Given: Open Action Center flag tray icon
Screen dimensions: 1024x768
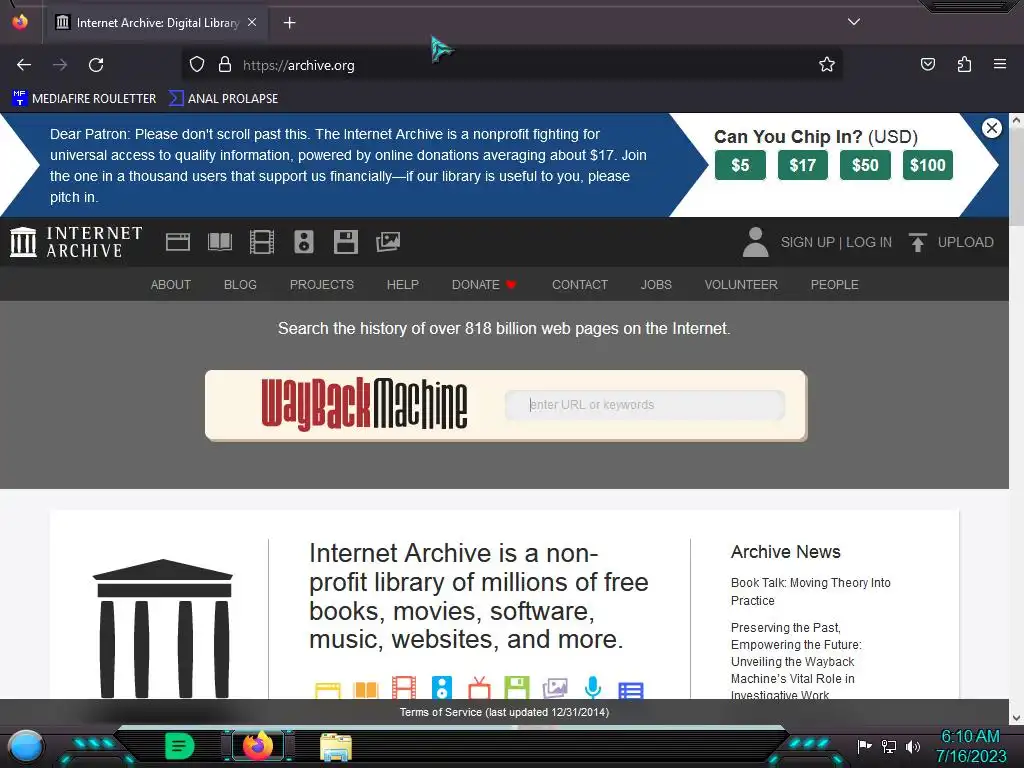Looking at the screenshot, I should click(x=864, y=746).
